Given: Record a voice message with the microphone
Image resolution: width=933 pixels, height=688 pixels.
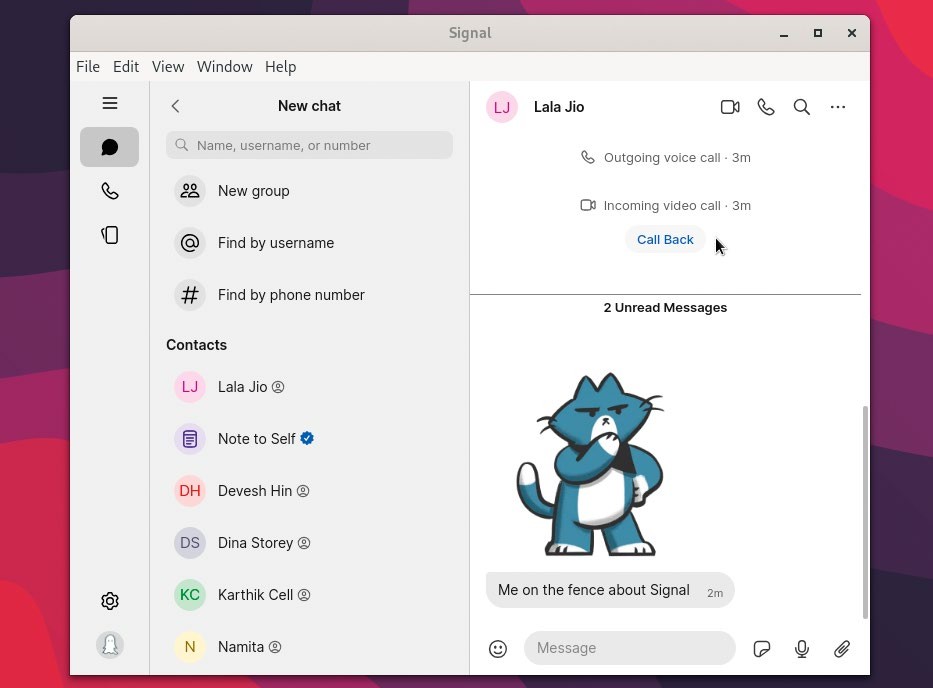Looking at the screenshot, I should [x=801, y=649].
